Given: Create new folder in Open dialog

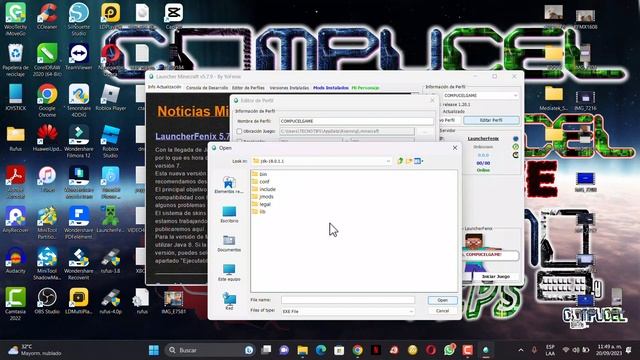Looking at the screenshot, I should click(x=409, y=161).
